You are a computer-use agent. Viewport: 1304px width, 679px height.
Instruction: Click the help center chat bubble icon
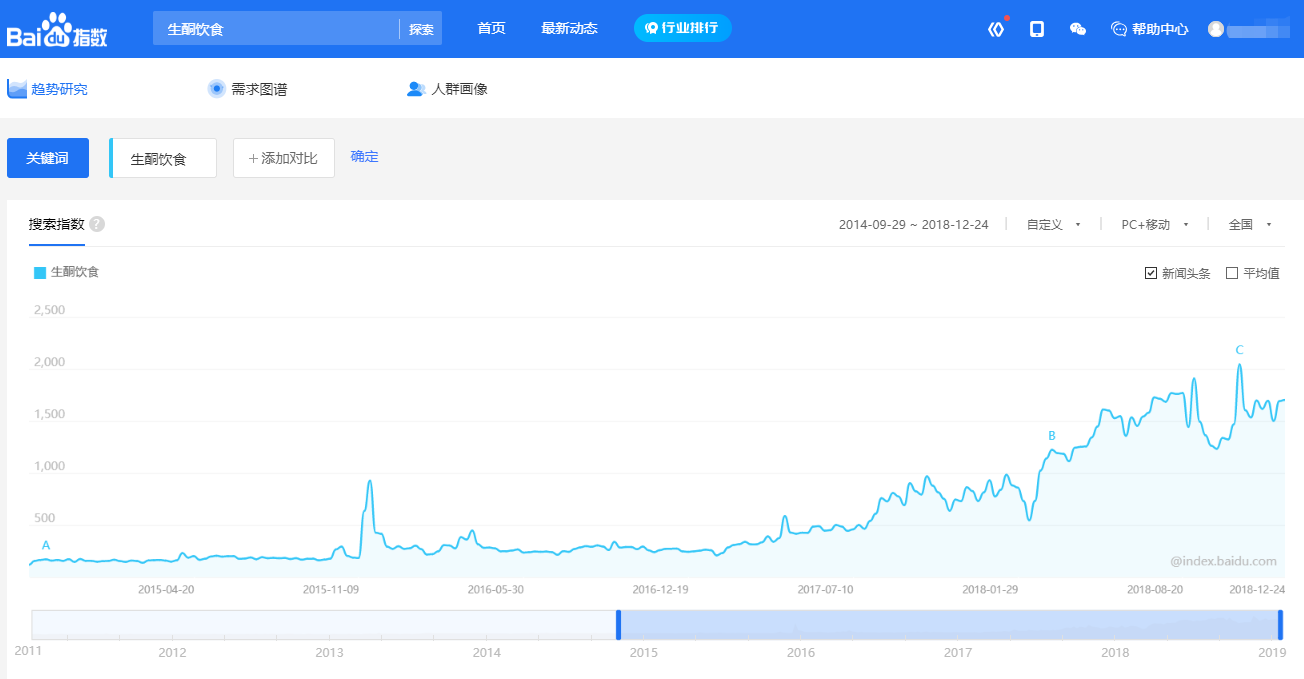1119,29
